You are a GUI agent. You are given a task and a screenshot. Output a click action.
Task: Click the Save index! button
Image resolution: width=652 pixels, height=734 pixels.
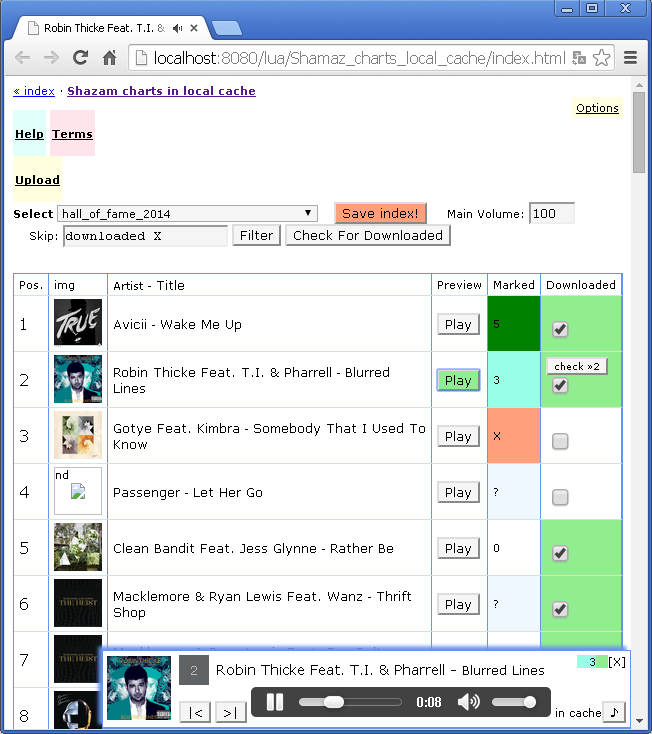tap(380, 213)
